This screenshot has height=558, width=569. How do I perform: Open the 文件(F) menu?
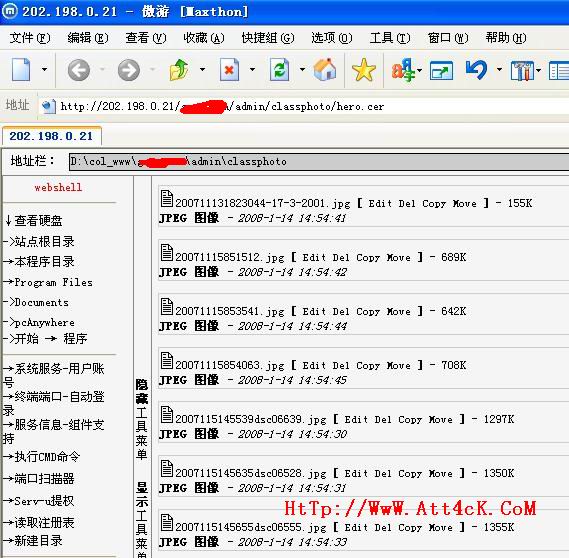pyautogui.click(x=30, y=38)
